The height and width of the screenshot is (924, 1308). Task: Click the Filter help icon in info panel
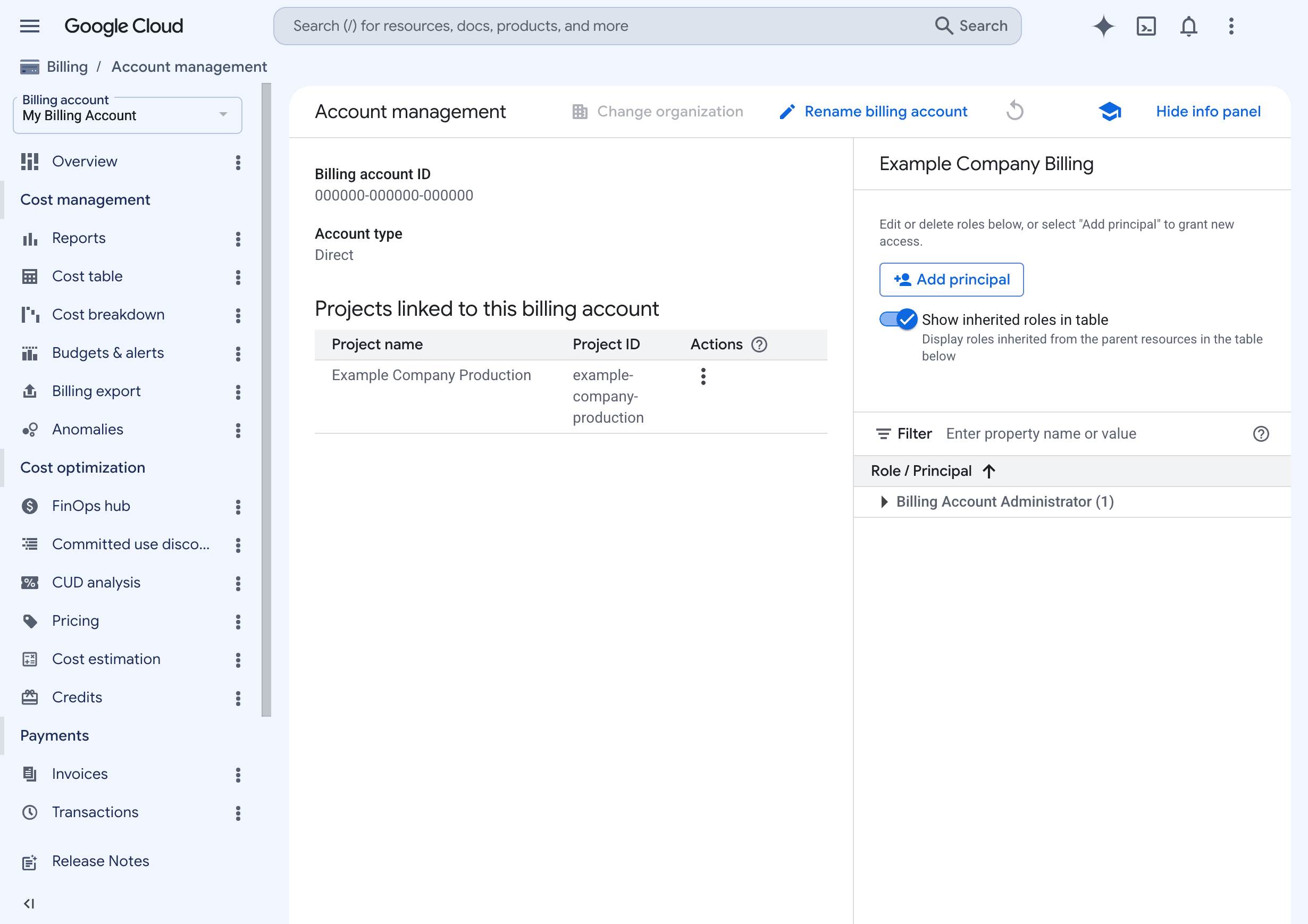pos(1261,434)
